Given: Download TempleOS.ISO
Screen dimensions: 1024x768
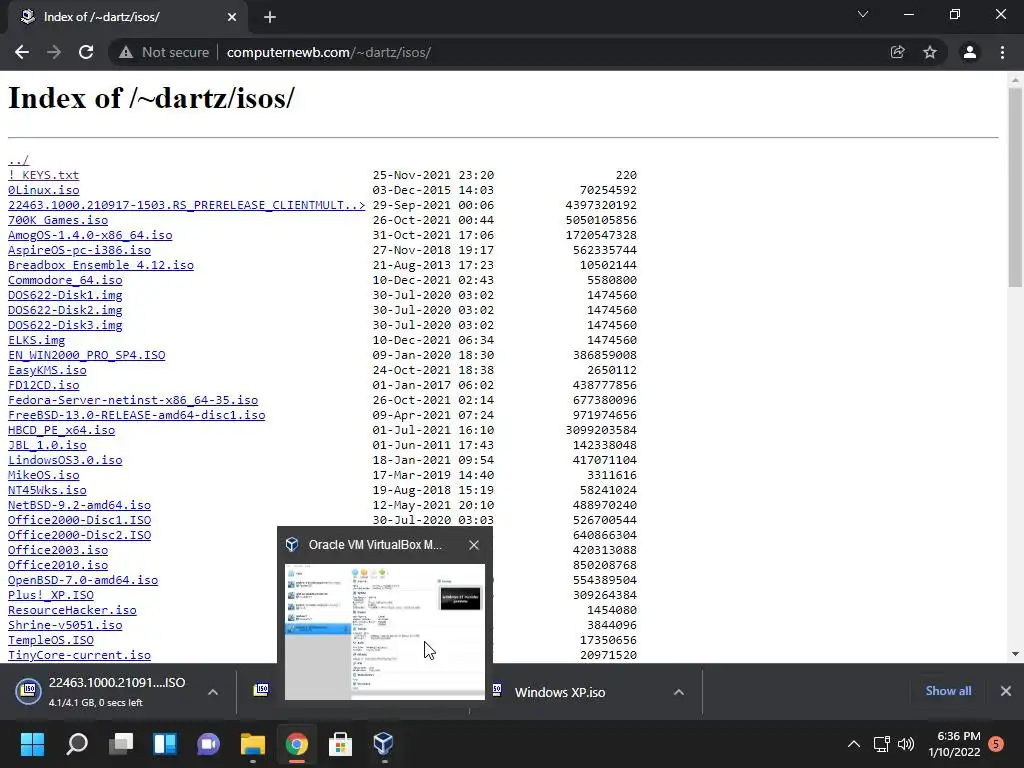Looking at the screenshot, I should 50,641.
